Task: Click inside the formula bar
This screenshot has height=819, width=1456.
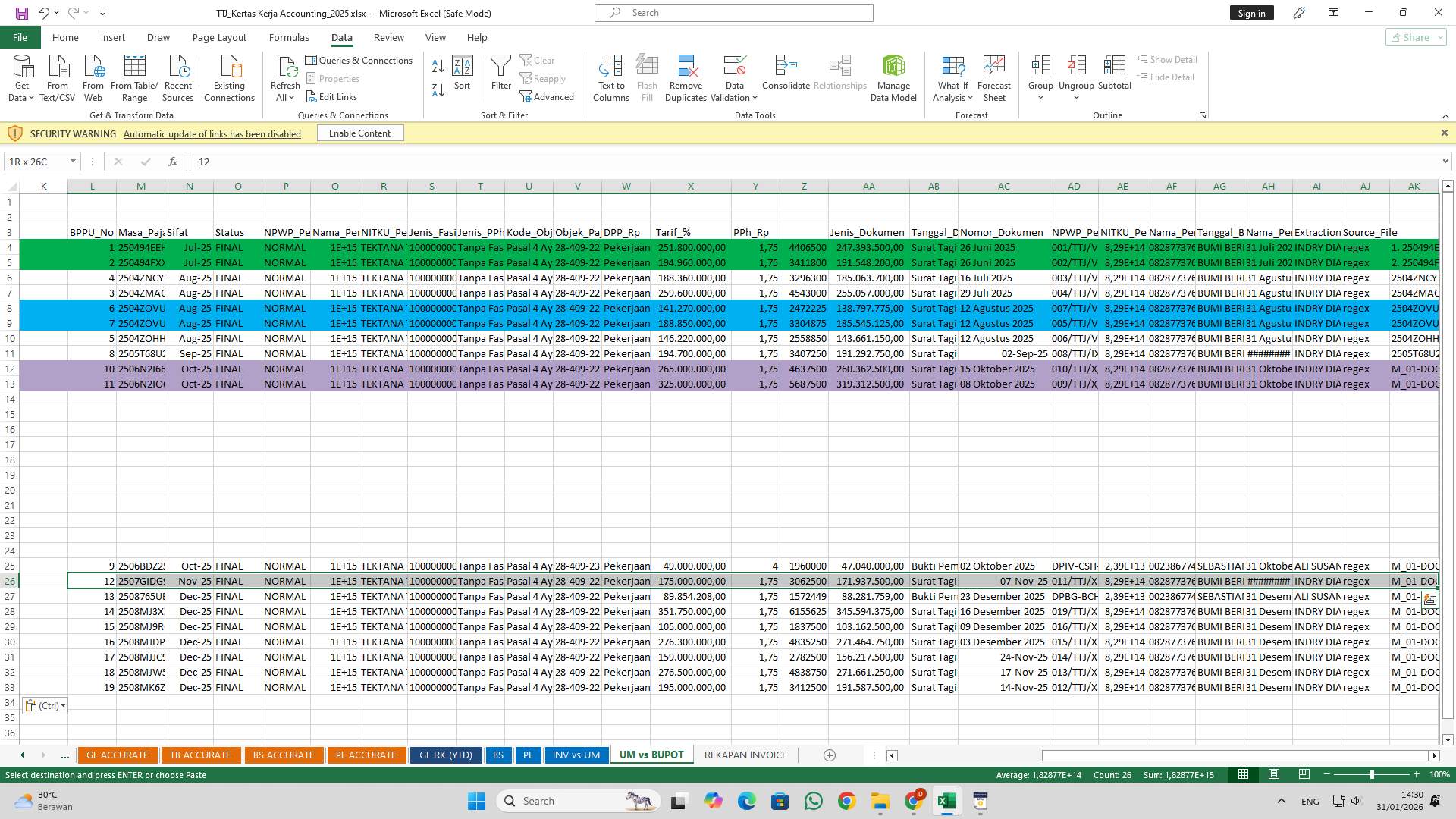Action: pos(455,162)
